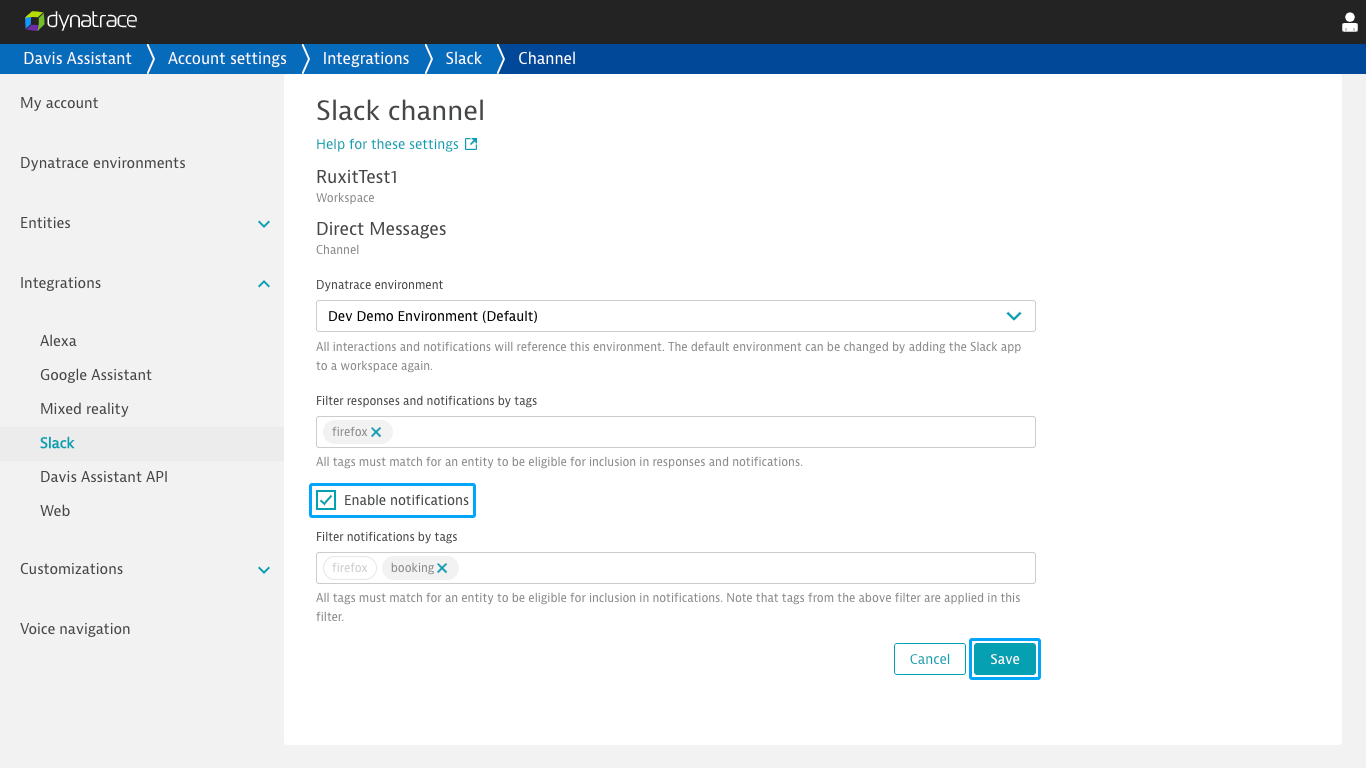Image resolution: width=1366 pixels, height=768 pixels.
Task: Go to Davis Assistant breadcrumb
Action: coord(78,58)
